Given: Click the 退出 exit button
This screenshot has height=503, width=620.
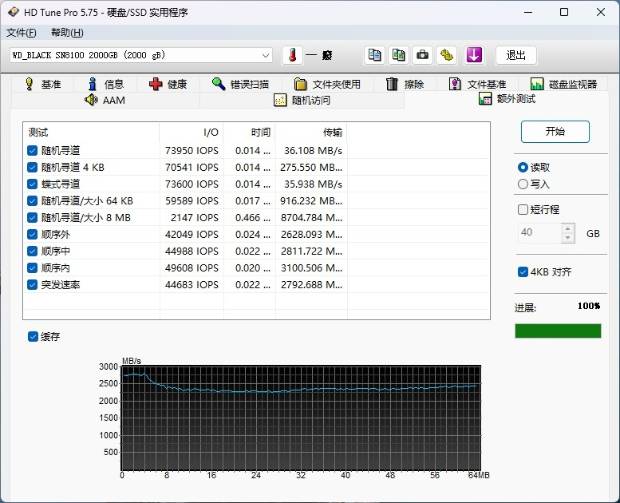Looking at the screenshot, I should (516, 55).
